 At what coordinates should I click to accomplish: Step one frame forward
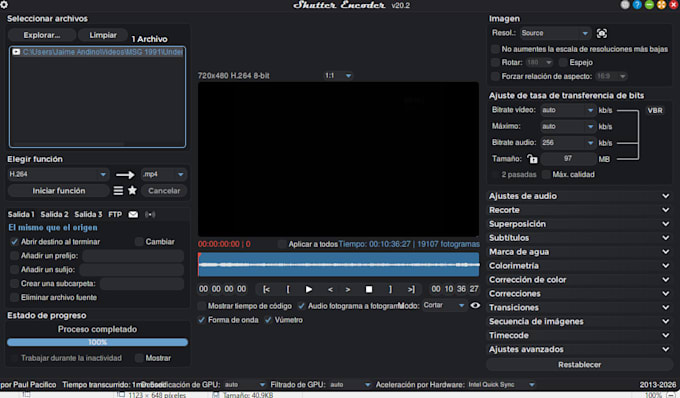click(348, 289)
